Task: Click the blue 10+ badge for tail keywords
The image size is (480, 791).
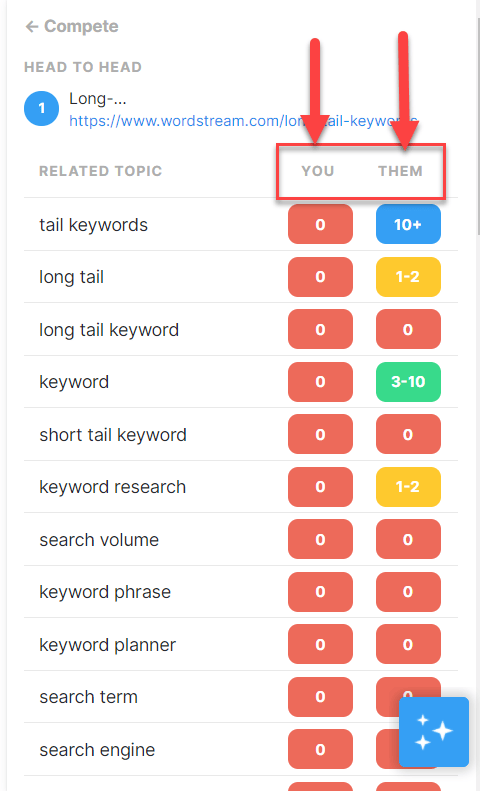Action: pos(408,224)
